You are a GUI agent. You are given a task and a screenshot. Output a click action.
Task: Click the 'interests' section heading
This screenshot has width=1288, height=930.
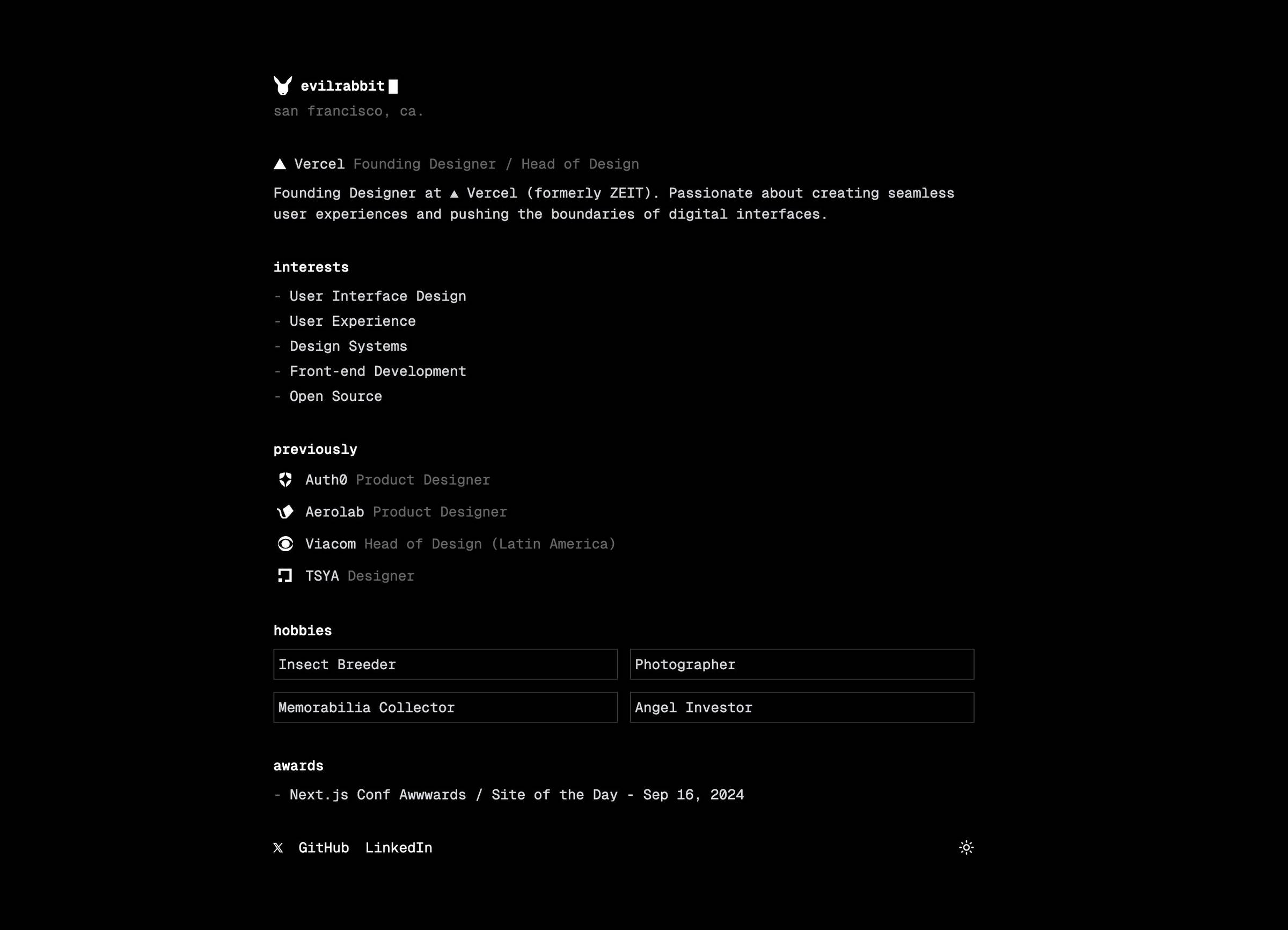[311, 267]
